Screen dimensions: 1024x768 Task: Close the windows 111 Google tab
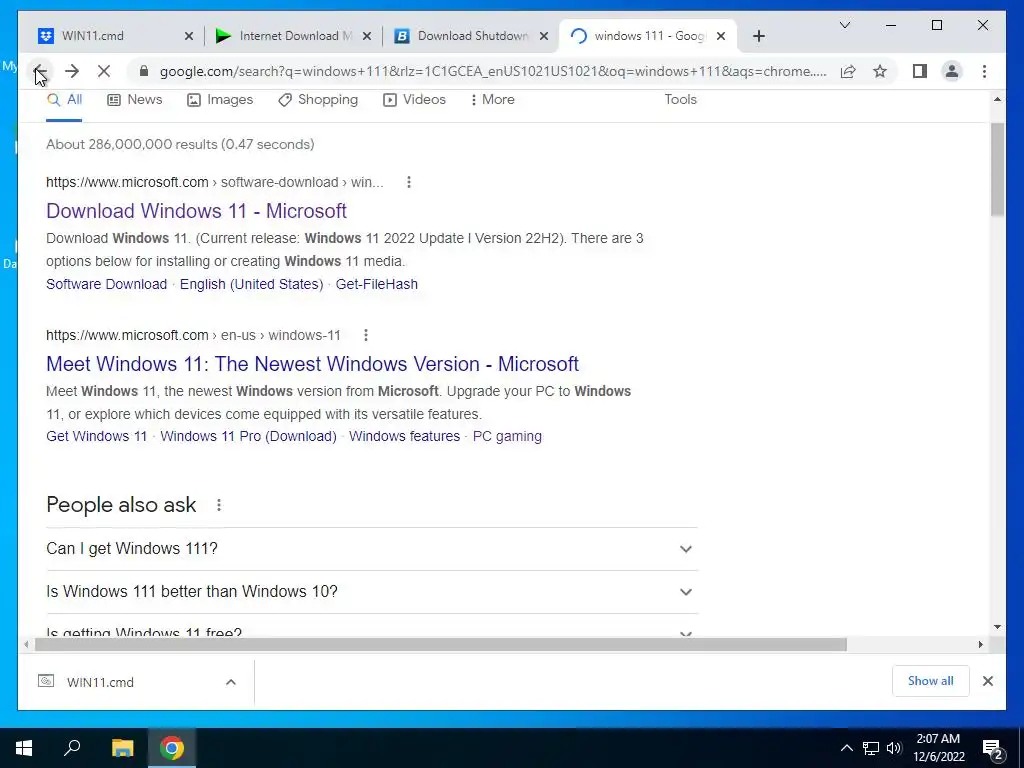tap(721, 36)
